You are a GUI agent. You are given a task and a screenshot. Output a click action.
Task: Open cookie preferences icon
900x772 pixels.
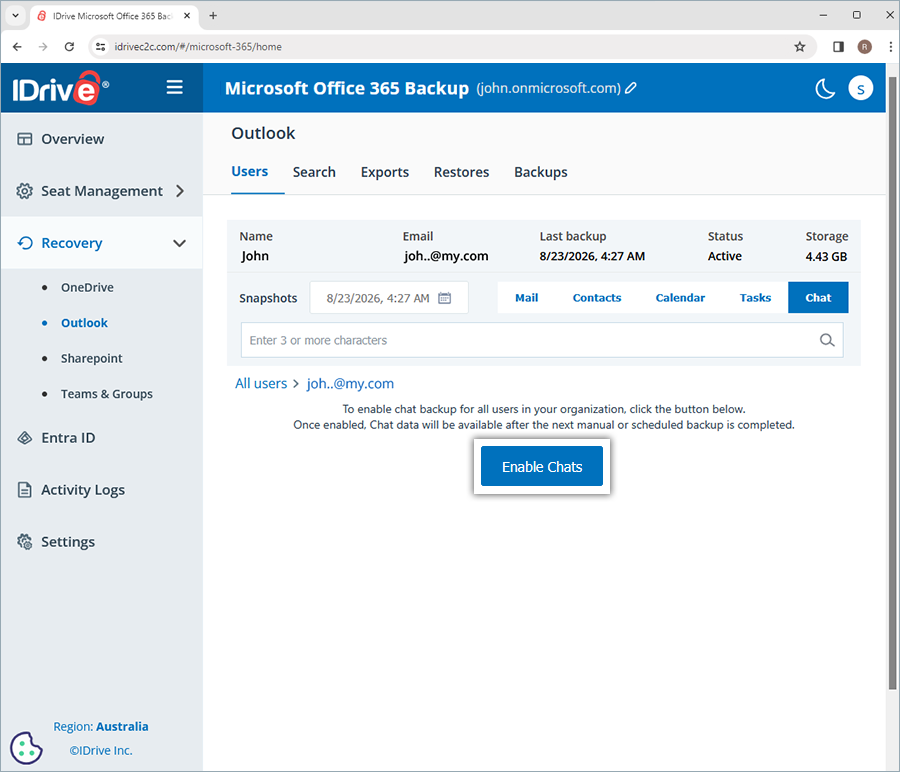[26, 748]
